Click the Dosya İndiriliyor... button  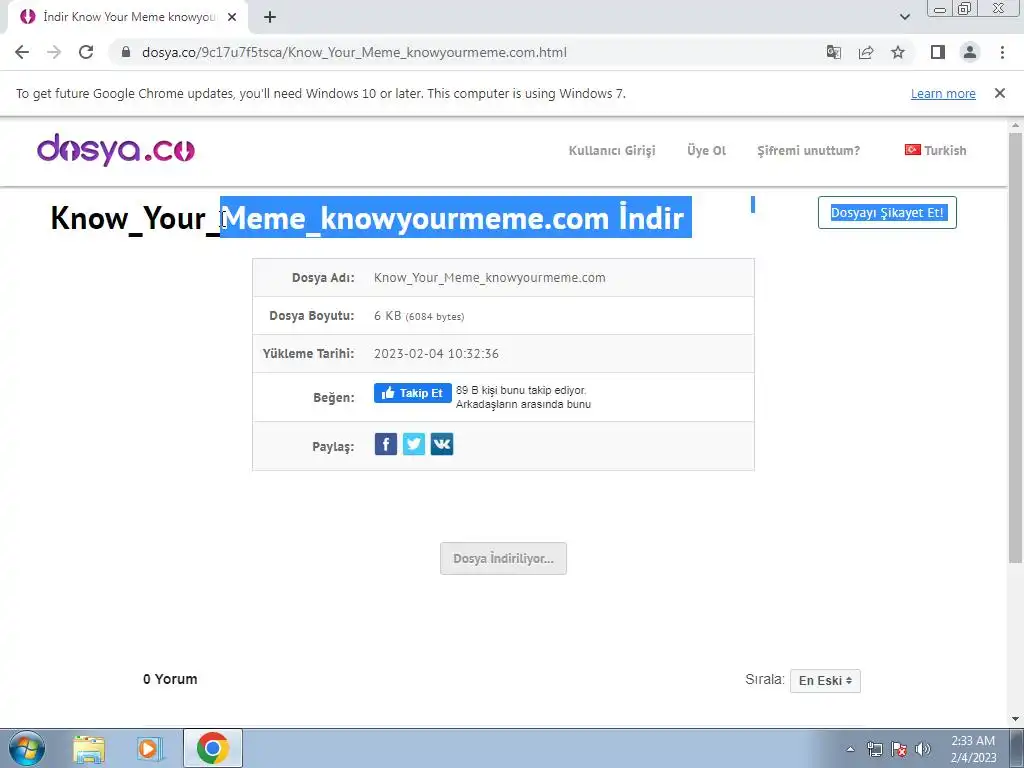[x=504, y=558]
